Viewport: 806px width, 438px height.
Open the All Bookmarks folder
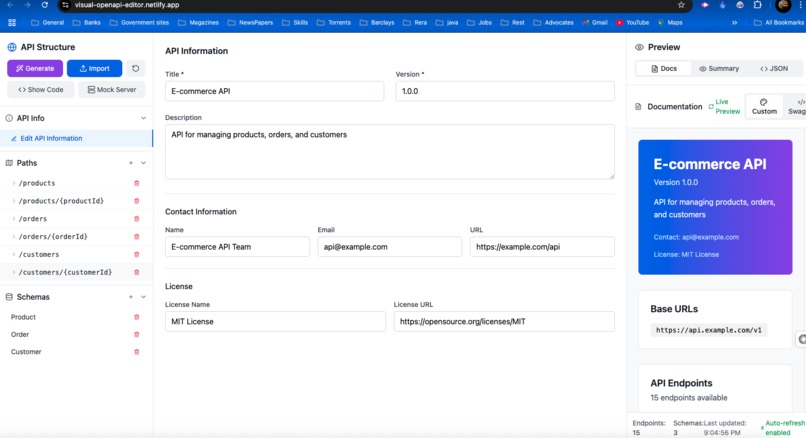coord(779,23)
